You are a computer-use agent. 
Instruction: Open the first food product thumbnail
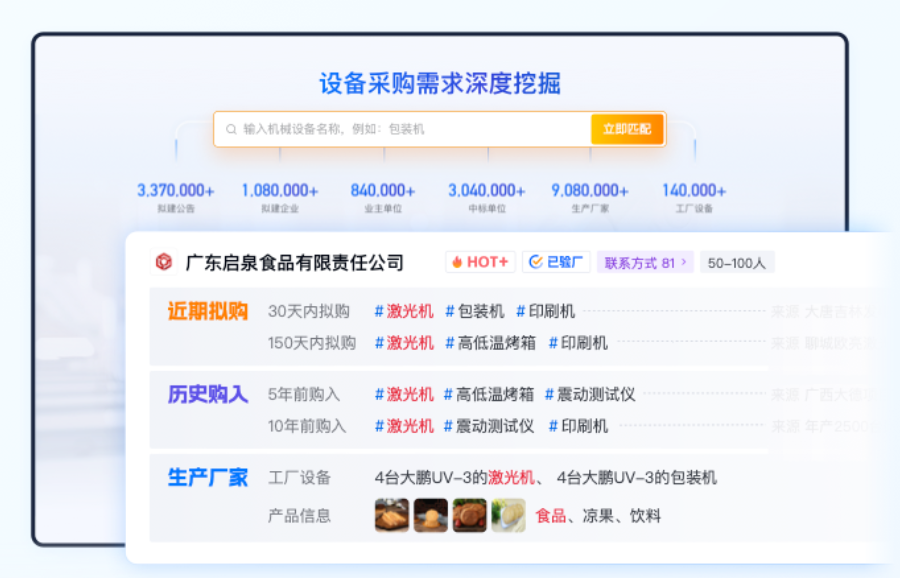[x=391, y=515]
